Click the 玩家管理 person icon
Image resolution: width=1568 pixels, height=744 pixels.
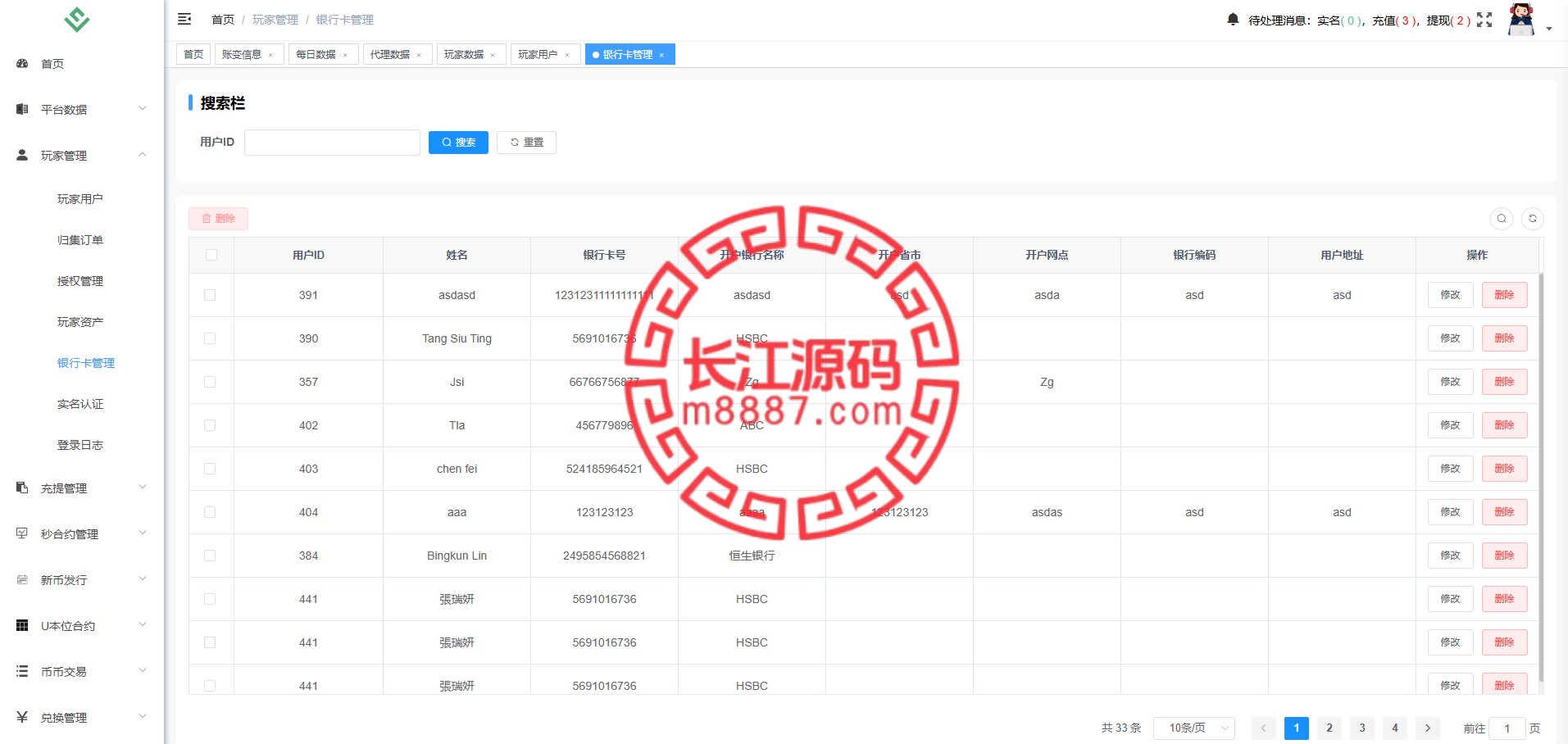[22, 155]
